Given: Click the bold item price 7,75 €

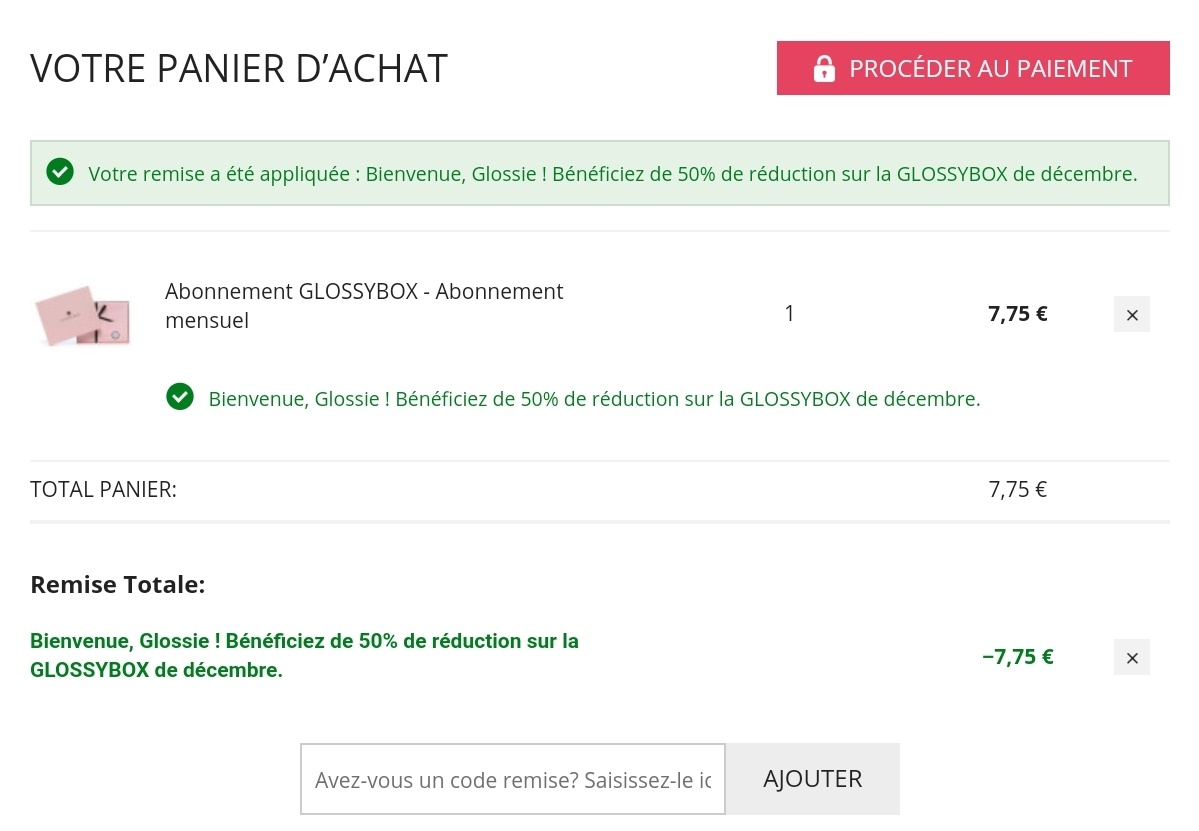Looking at the screenshot, I should 1017,313.
